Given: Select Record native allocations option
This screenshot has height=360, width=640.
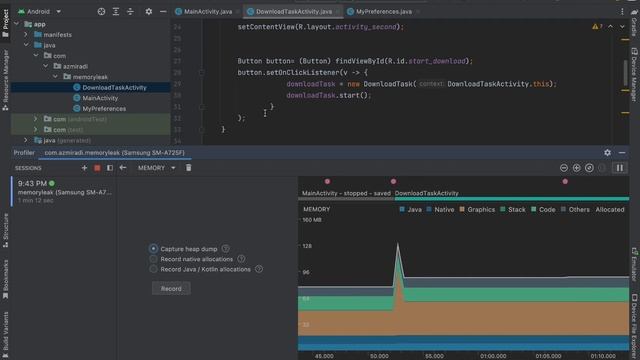Looking at the screenshot, I should click(x=153, y=259).
